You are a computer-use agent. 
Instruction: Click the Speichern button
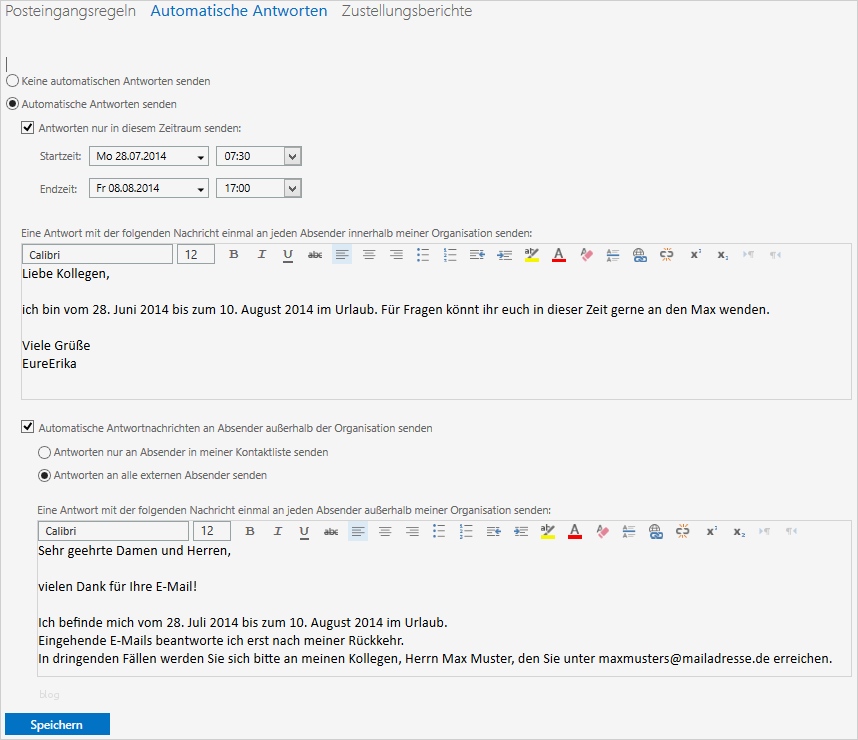[x=57, y=725]
